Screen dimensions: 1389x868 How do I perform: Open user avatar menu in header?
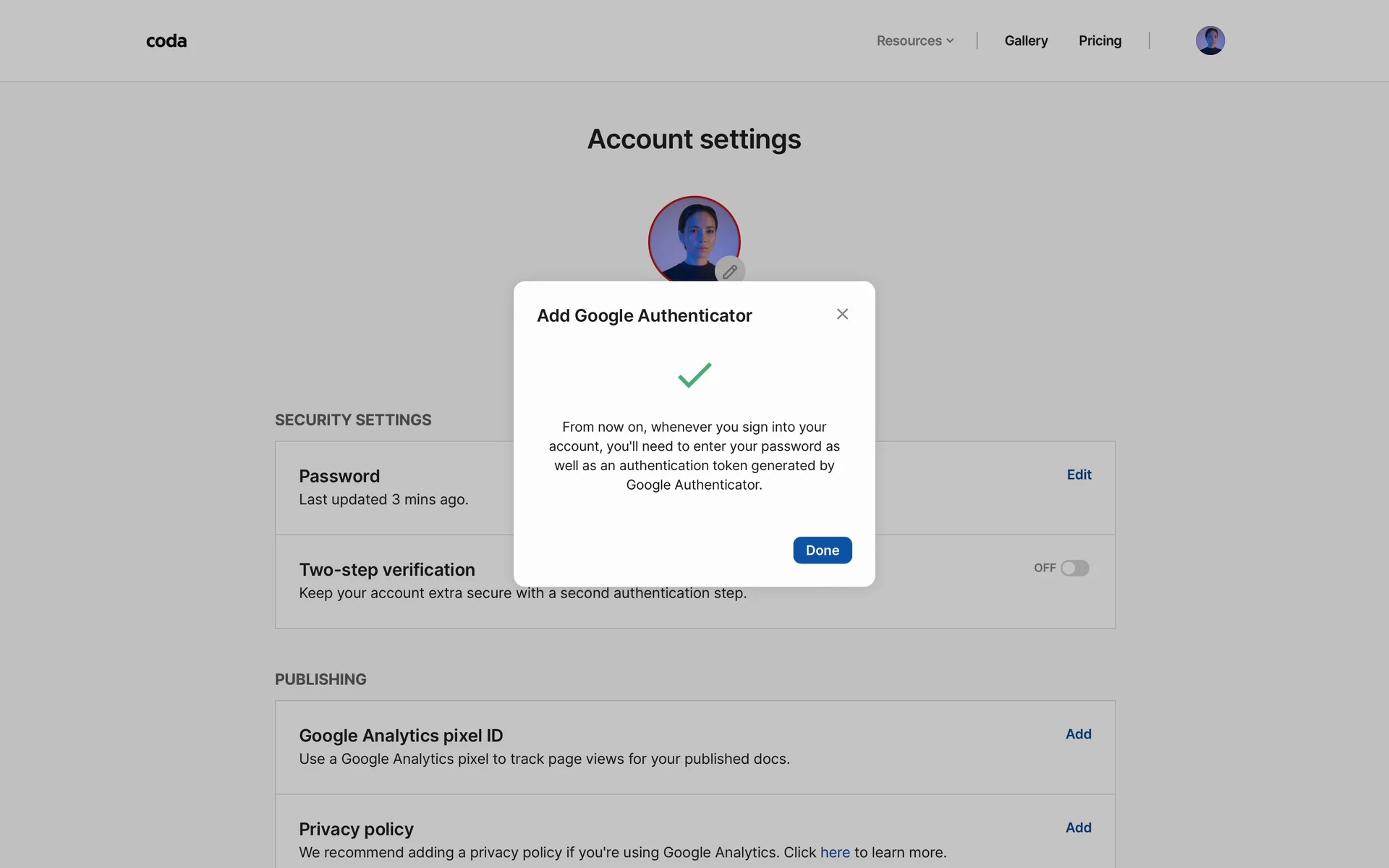click(1210, 41)
